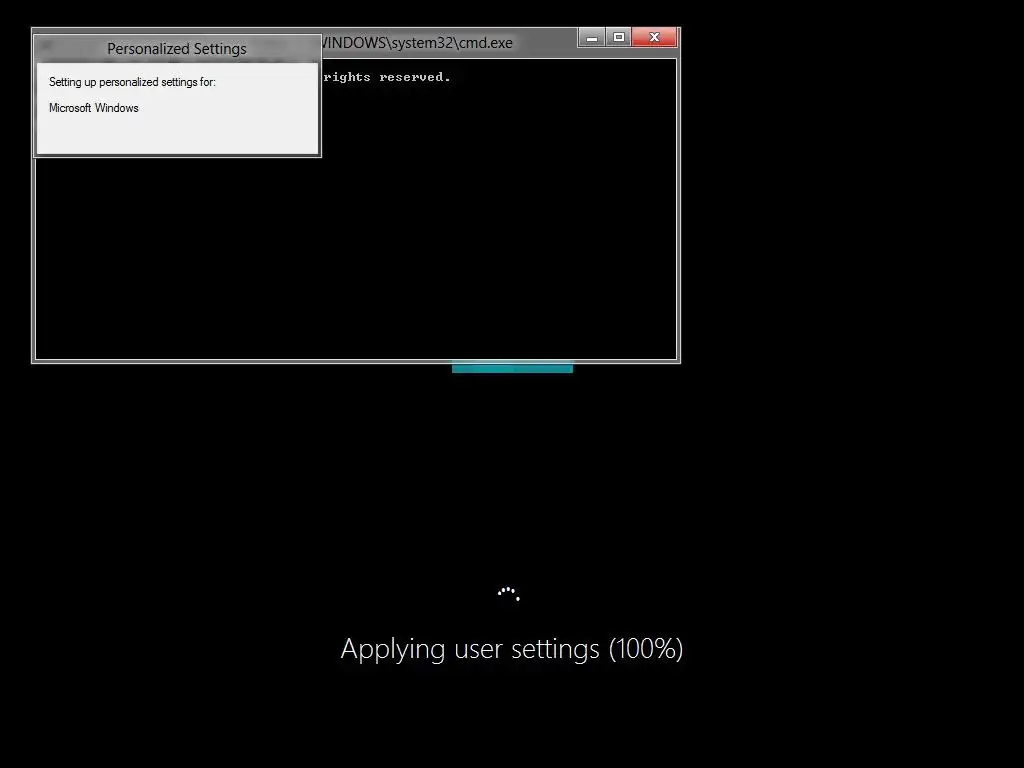
Task: Close the cmd.exe window
Action: 654,38
